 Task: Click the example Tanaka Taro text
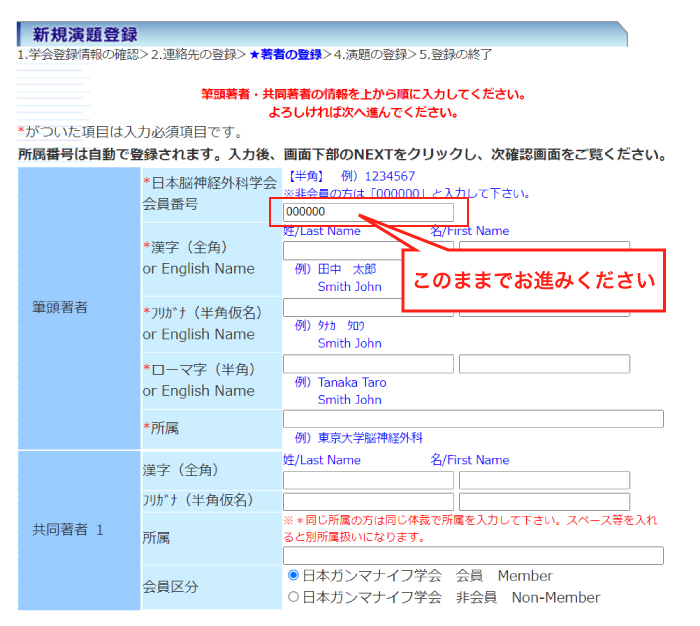click(352, 383)
